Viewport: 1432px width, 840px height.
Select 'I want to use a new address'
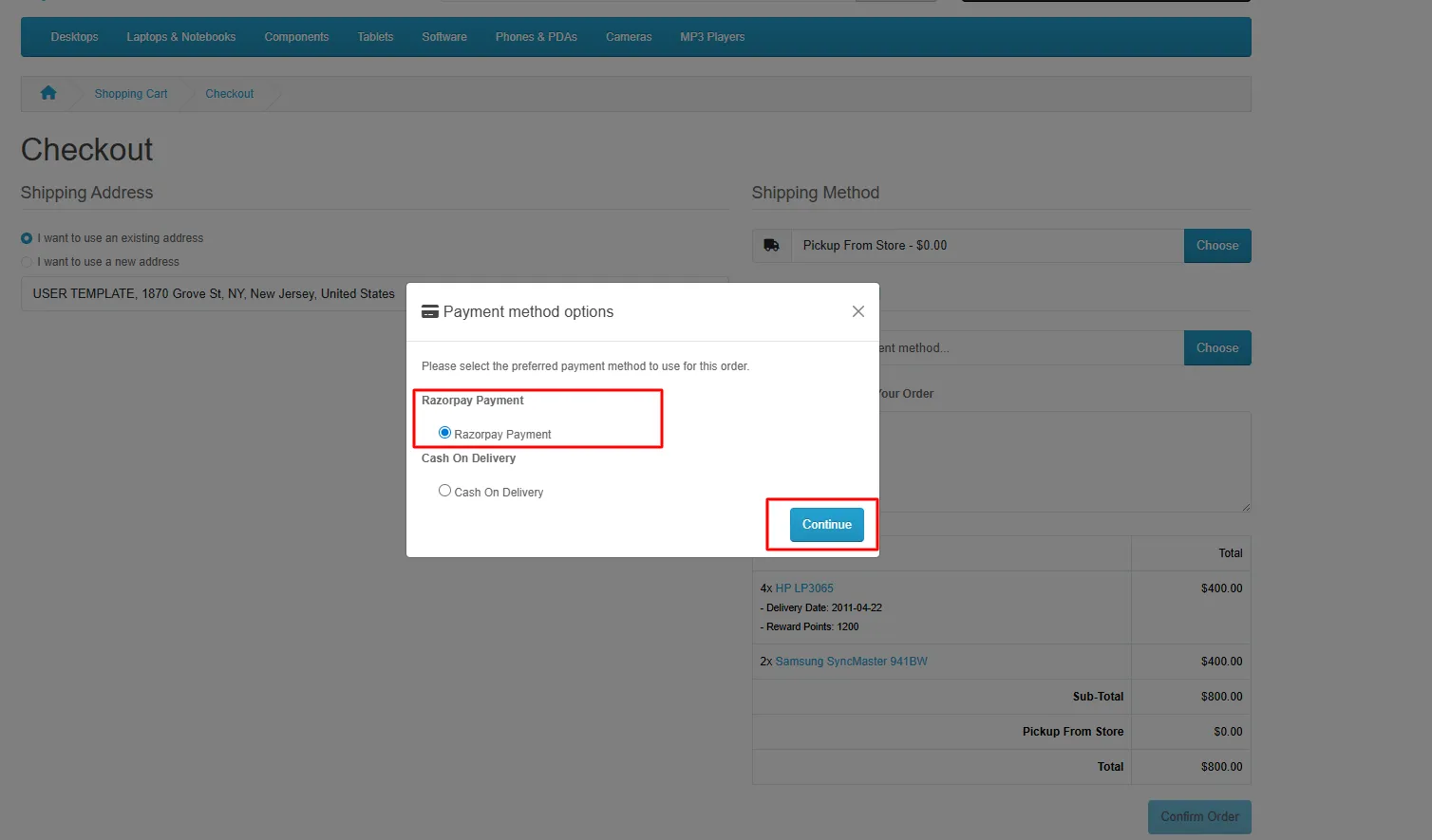tap(27, 262)
